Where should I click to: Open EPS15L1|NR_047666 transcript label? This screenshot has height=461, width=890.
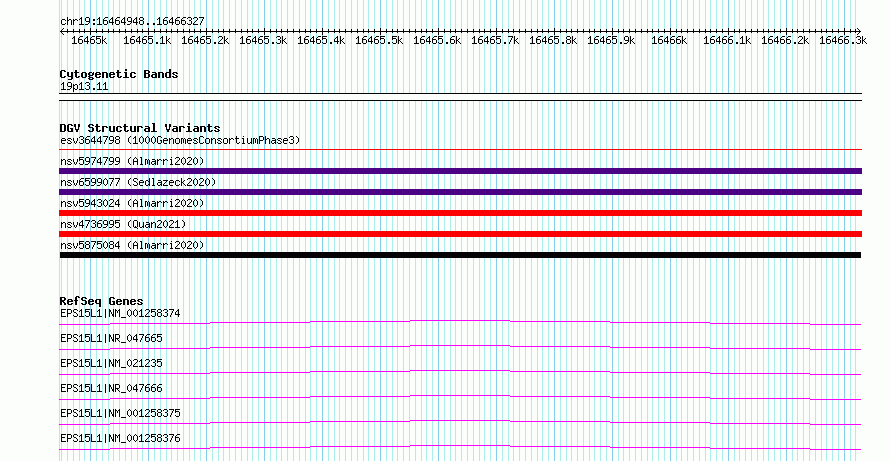111,388
